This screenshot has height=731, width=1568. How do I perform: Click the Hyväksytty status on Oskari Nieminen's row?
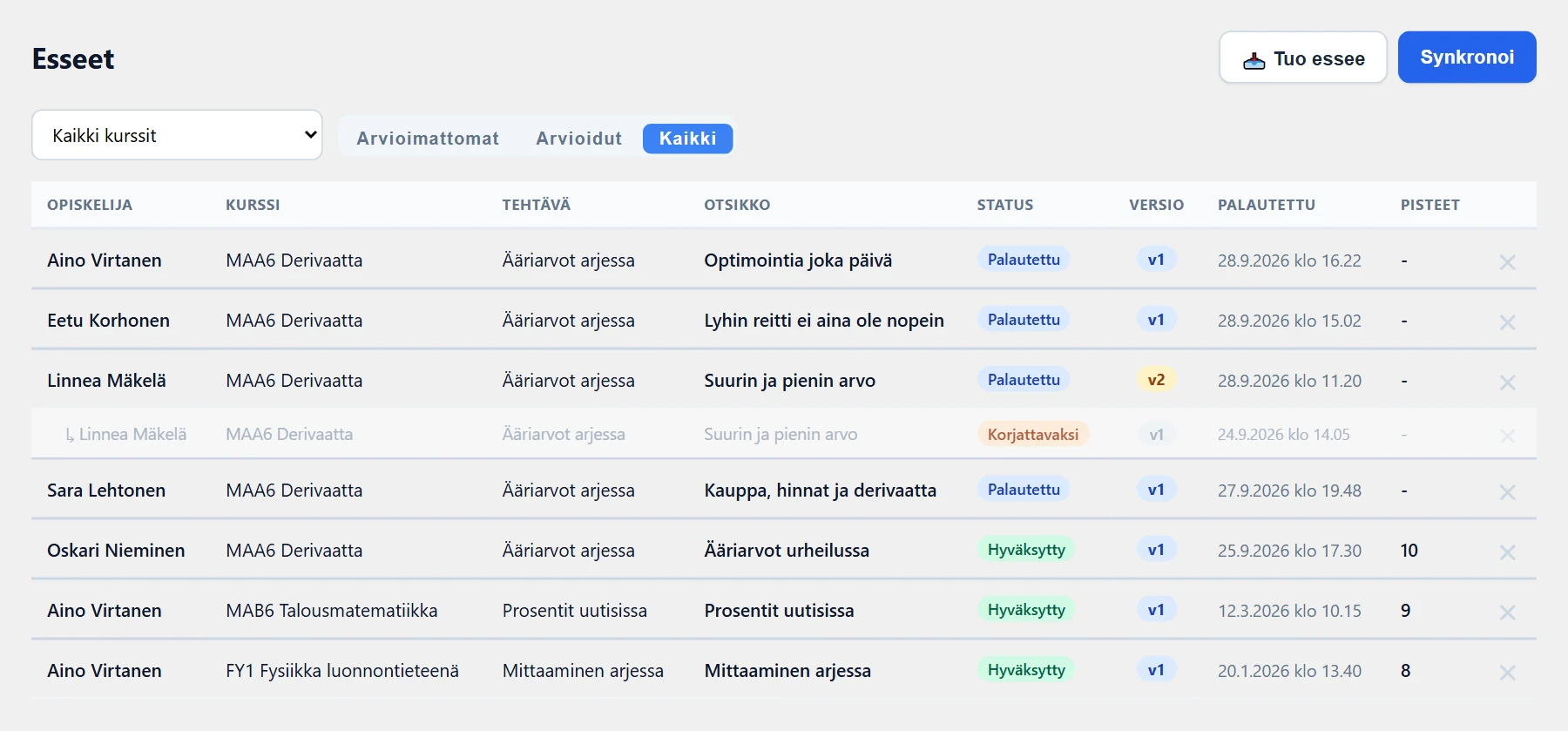point(1026,550)
